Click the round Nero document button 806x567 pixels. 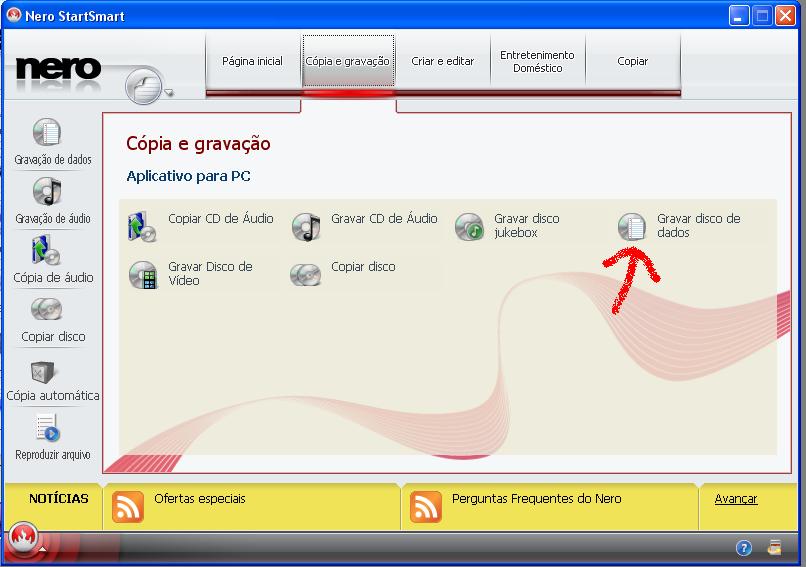[144, 86]
